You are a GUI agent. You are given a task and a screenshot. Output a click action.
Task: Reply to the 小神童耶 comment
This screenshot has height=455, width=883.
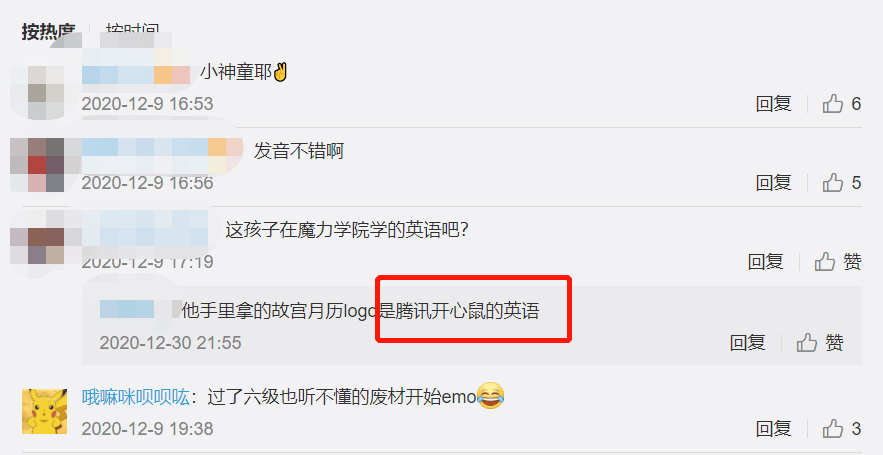pyautogui.click(x=773, y=104)
